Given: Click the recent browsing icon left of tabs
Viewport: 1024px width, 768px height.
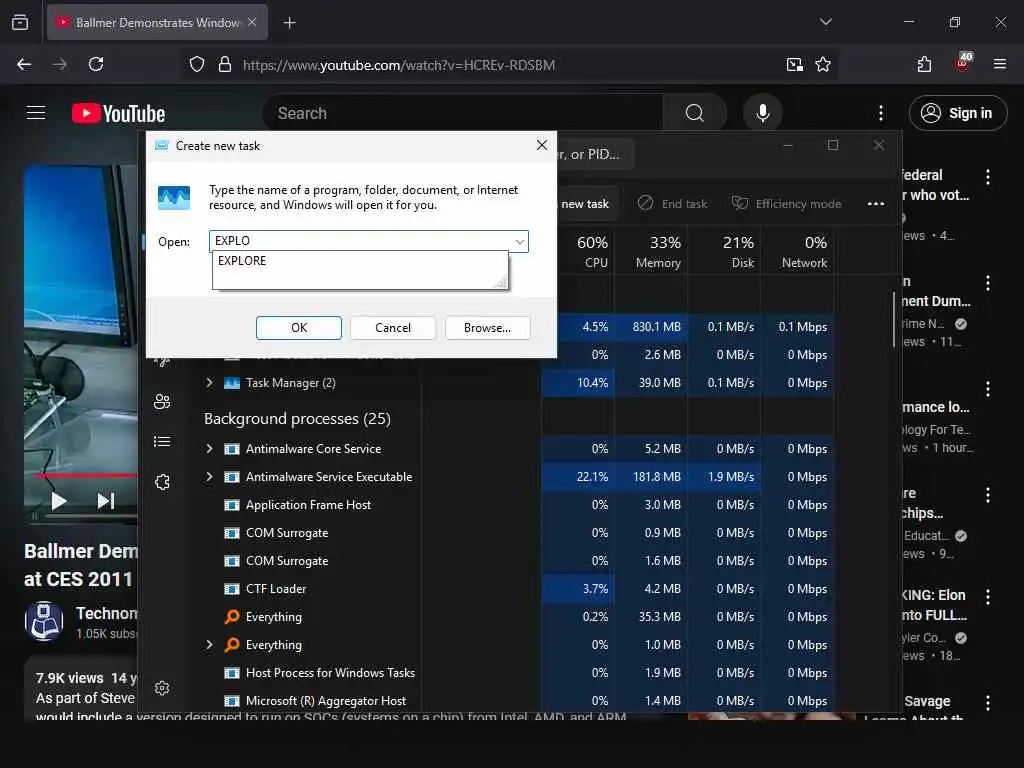Looking at the screenshot, I should (20, 22).
